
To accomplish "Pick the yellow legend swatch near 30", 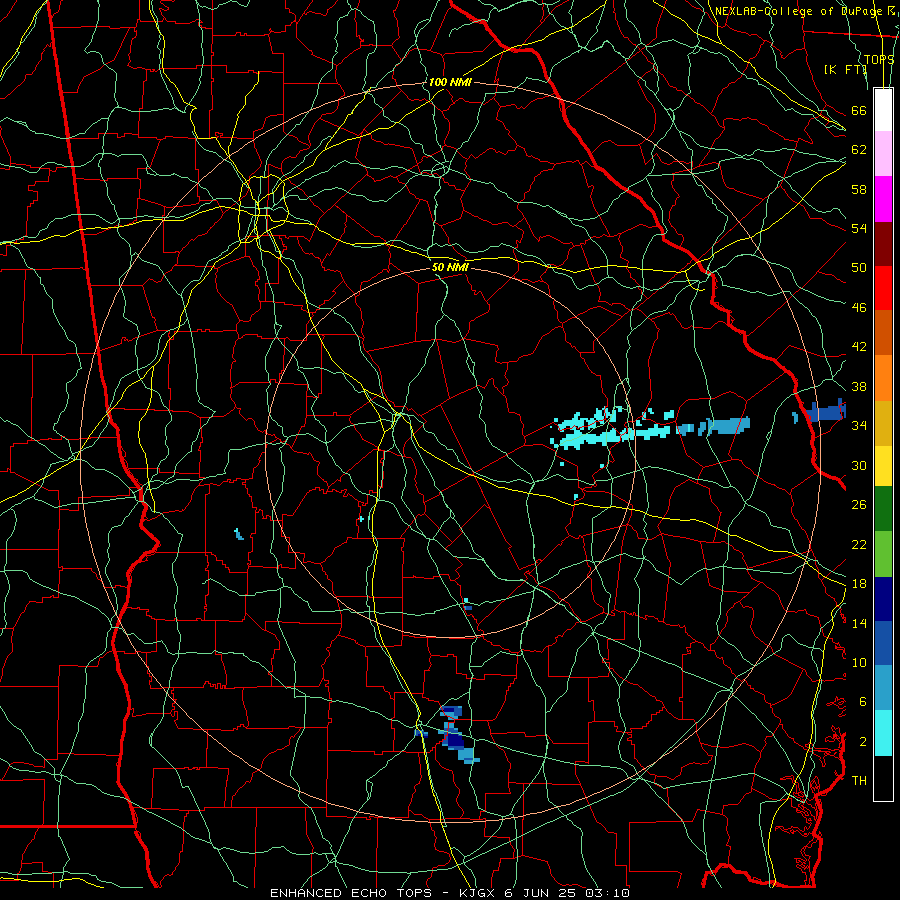I will [x=883, y=465].
